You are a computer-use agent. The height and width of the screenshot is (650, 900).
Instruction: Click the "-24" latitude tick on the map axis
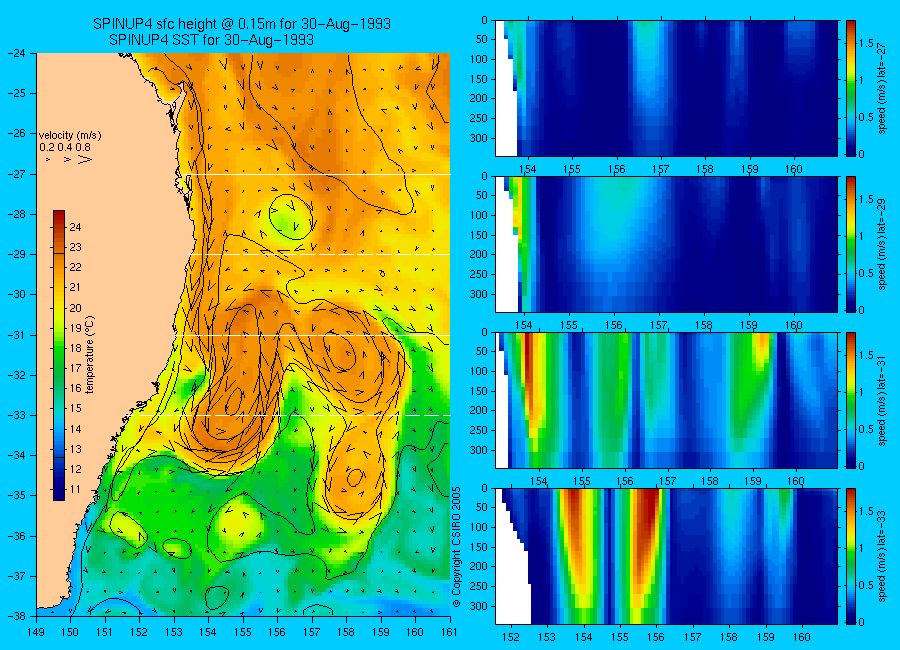16,53
